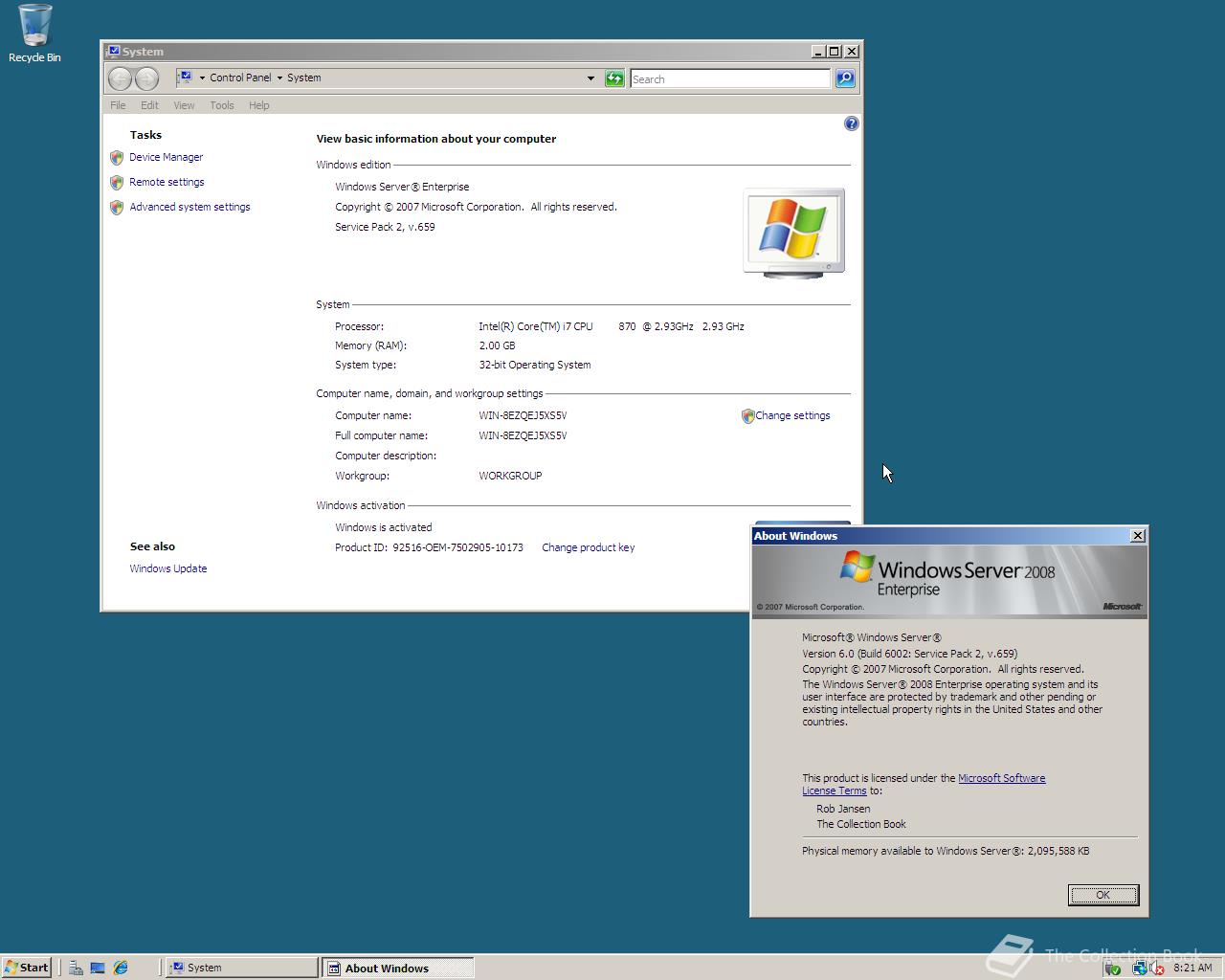Click the 'Windows is activated' text
The width and height of the screenshot is (1225, 980).
point(383,527)
